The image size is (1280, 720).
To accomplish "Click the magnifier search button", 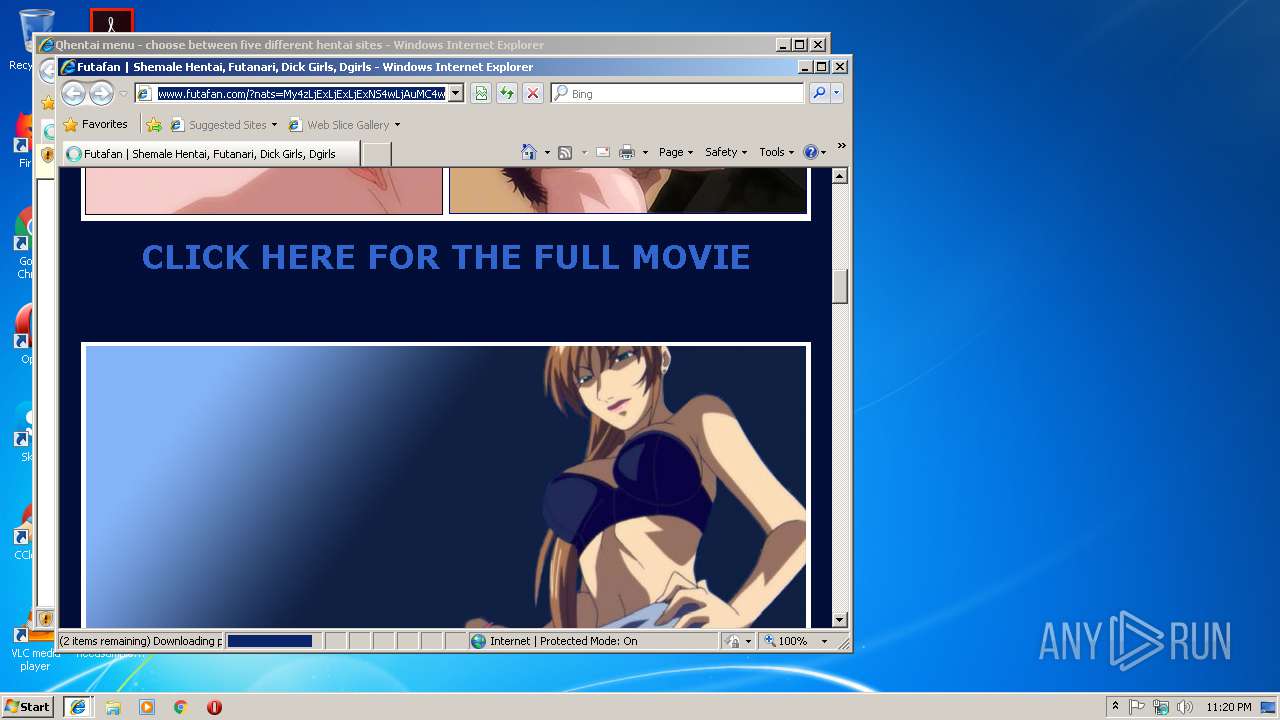I will [x=819, y=93].
